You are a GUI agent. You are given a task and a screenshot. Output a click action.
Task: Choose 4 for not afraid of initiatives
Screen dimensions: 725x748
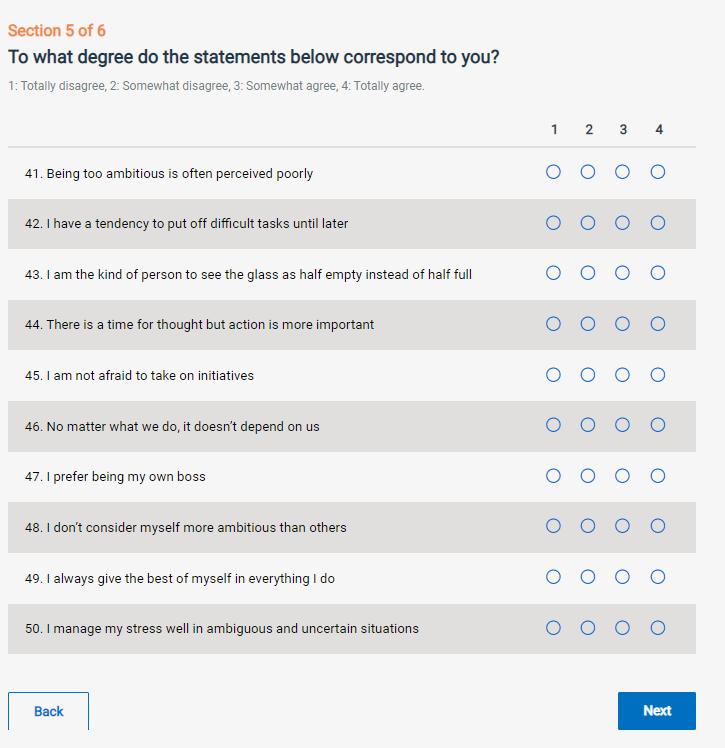click(657, 375)
